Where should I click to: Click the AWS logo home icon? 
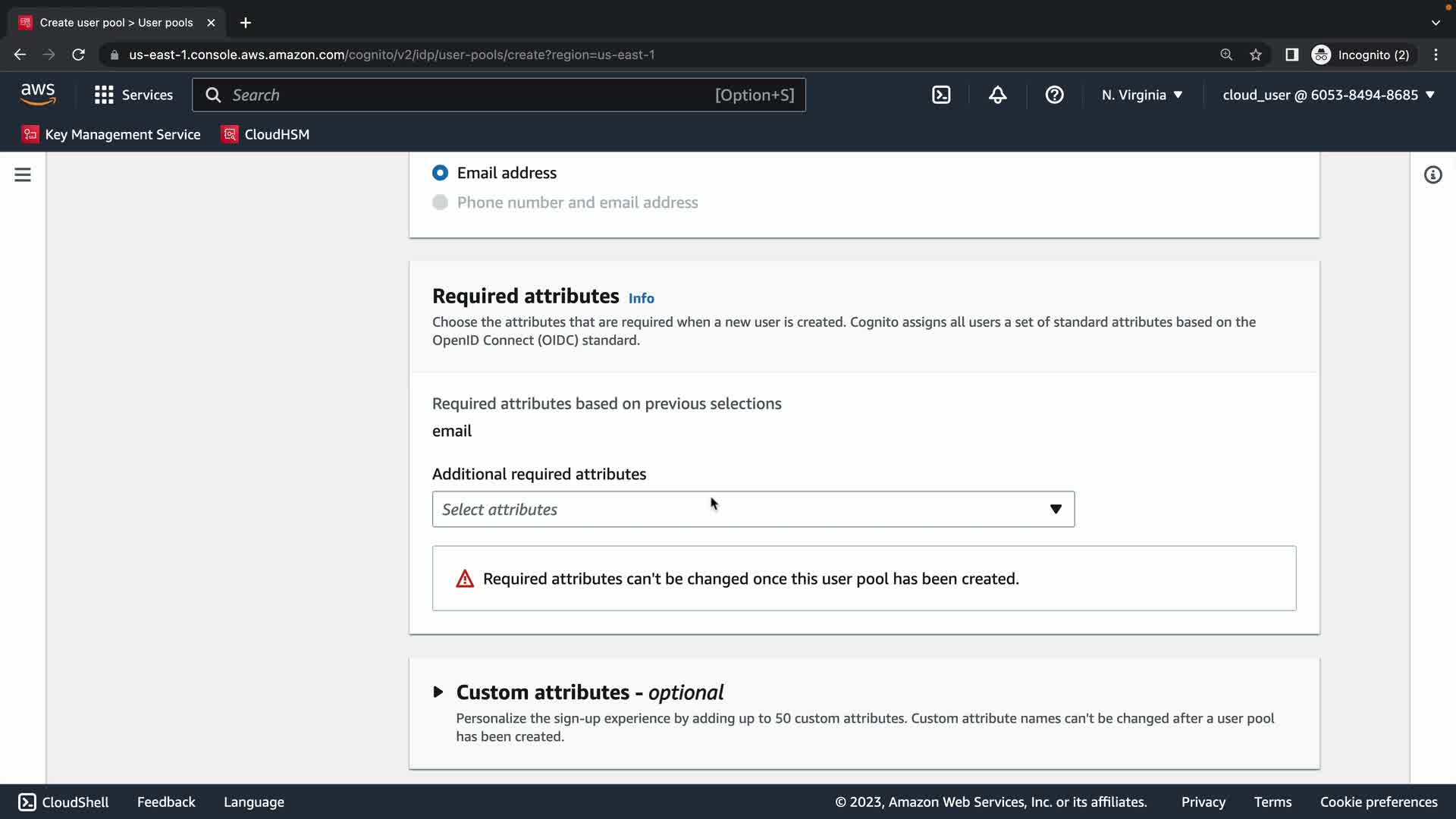tap(38, 94)
